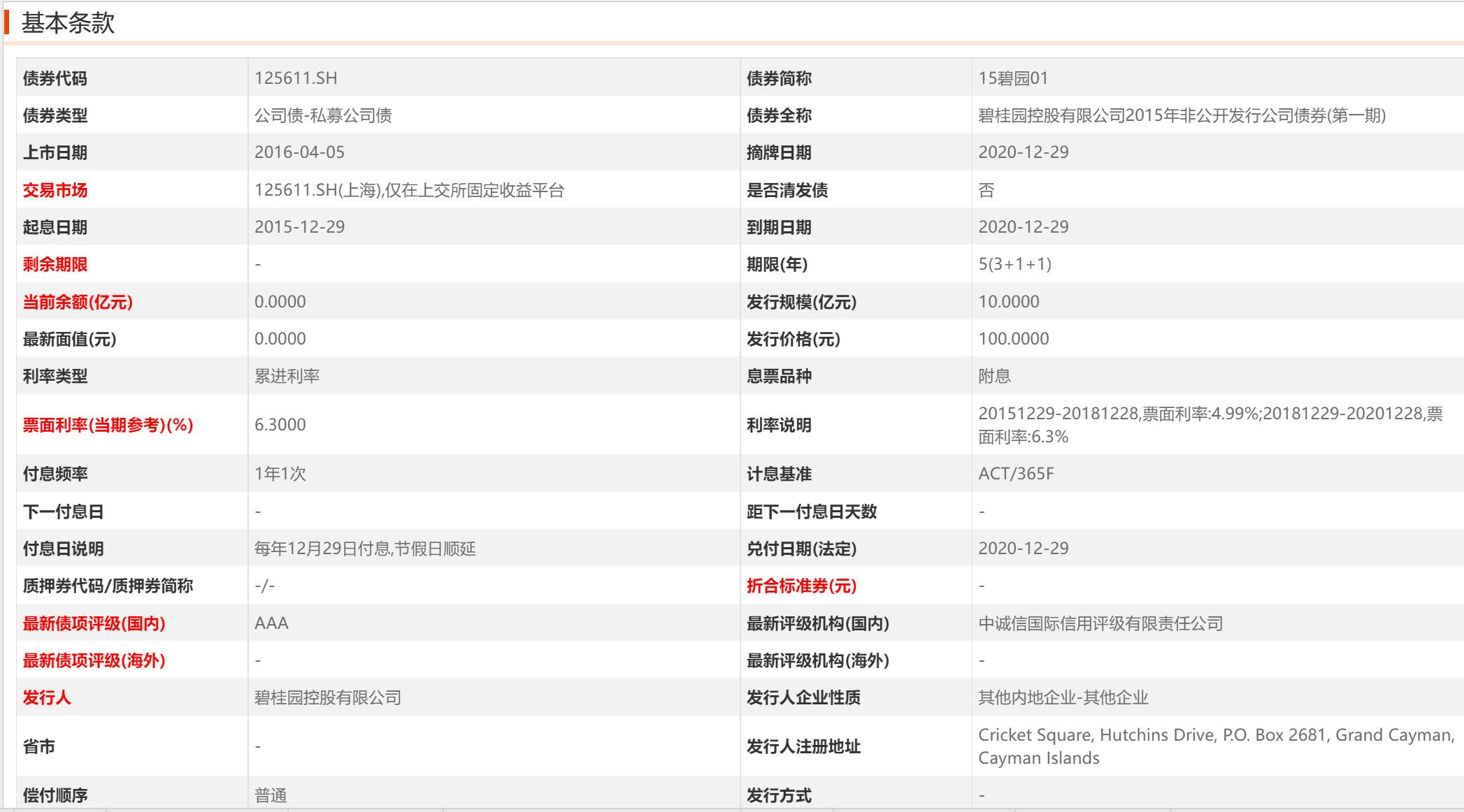
Task: Click the coupon rate value 6.3000
Action: [x=280, y=425]
